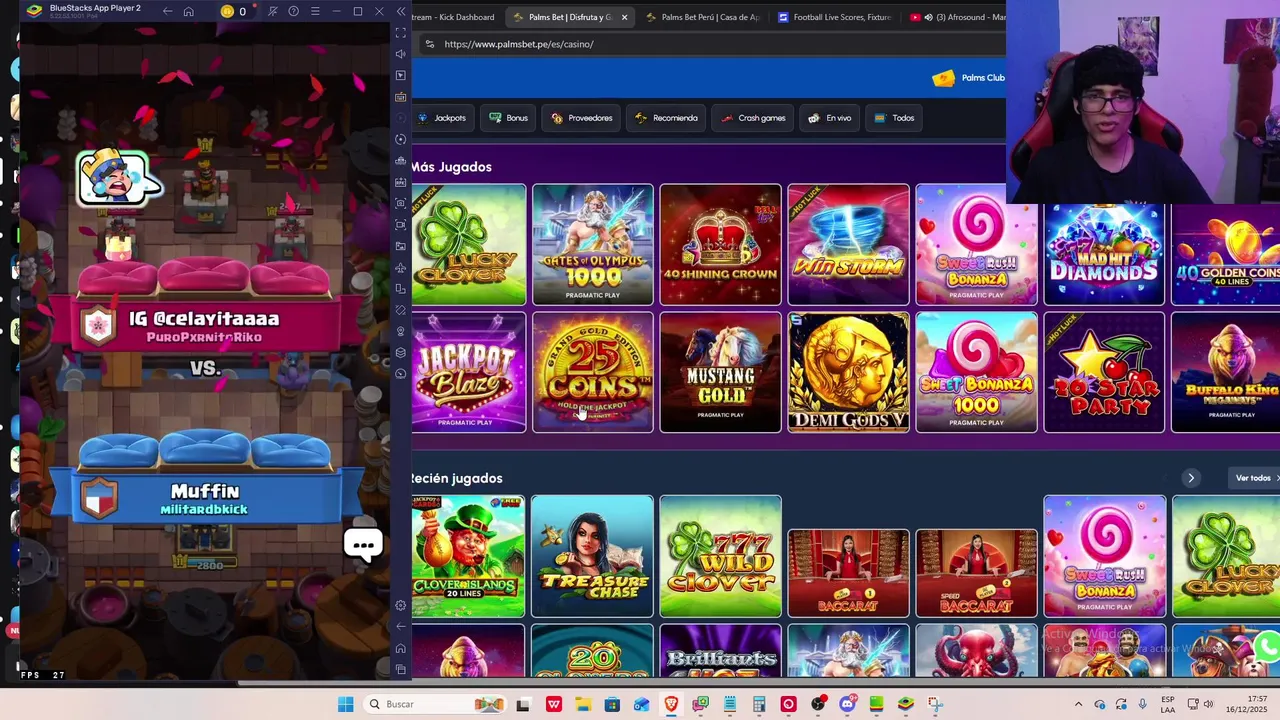1280x720 pixels.
Task: Open media folder icon in sidebar
Action: pyautogui.click(x=401, y=246)
